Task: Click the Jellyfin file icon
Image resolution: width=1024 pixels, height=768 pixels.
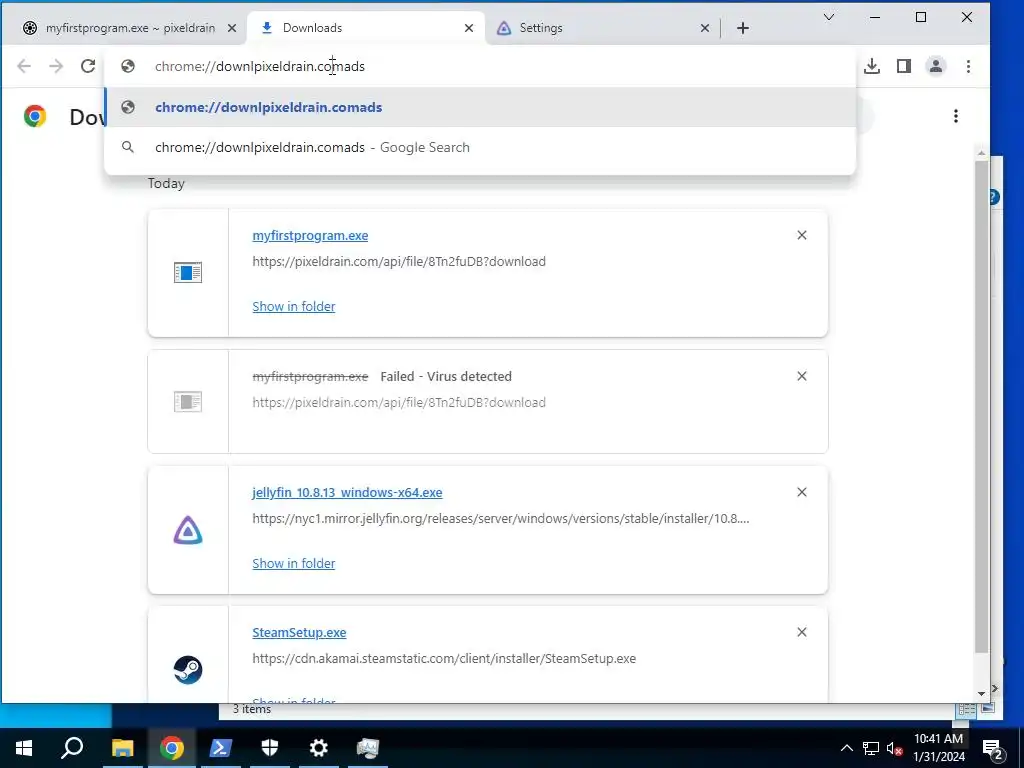Action: tap(188, 530)
